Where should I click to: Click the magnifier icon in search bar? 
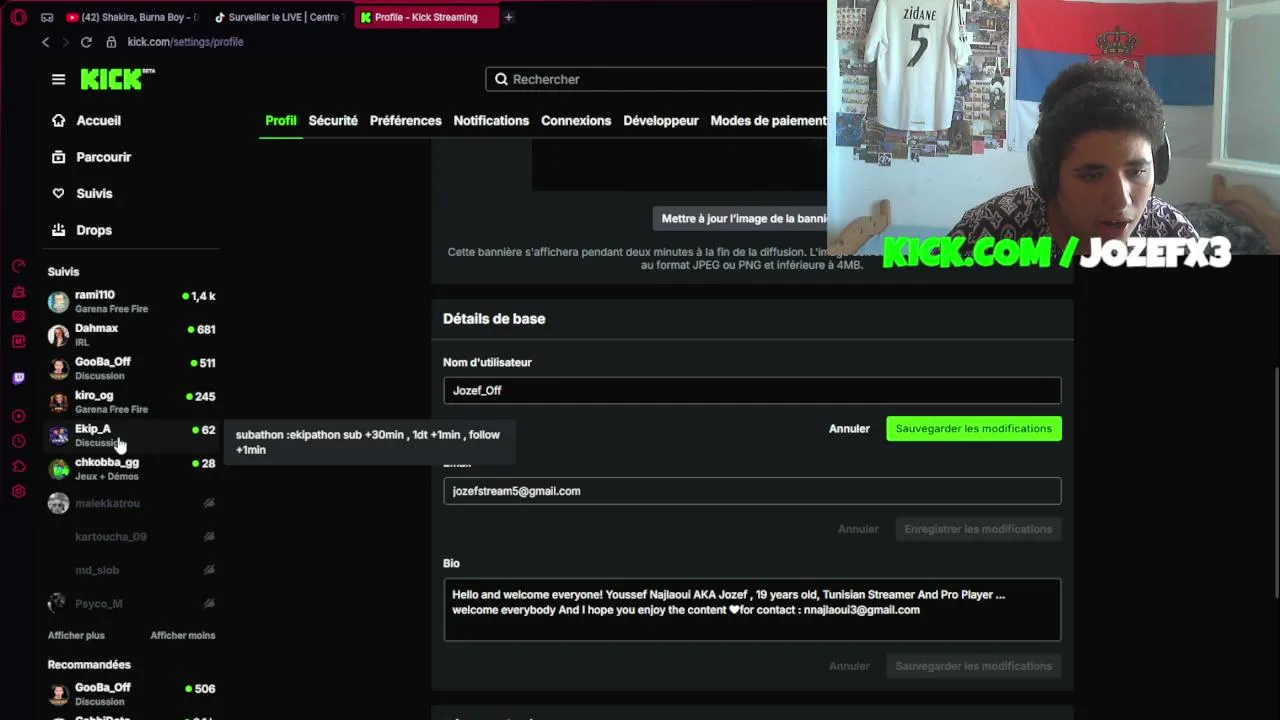tap(501, 79)
